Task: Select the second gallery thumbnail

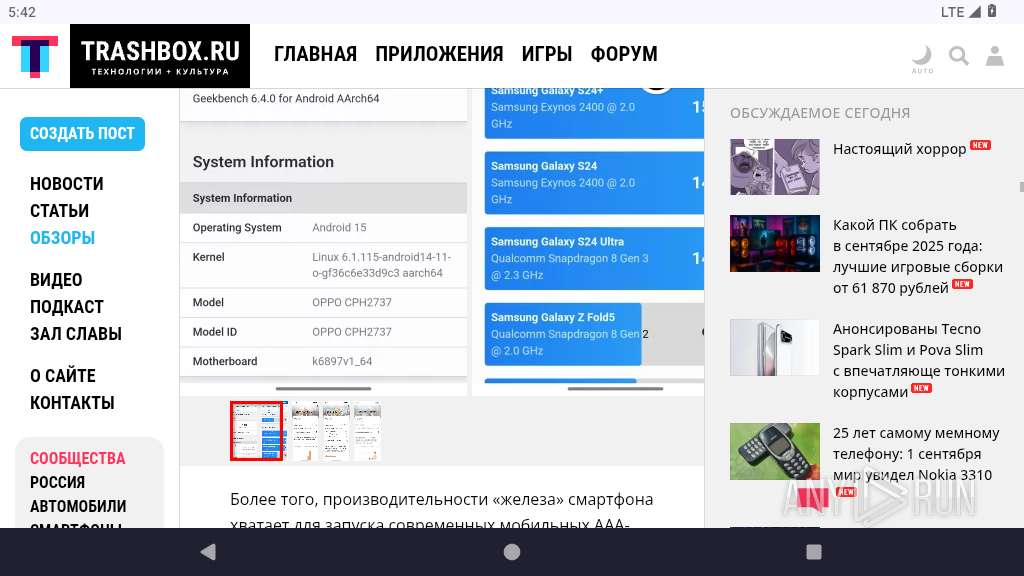Action: pos(304,431)
